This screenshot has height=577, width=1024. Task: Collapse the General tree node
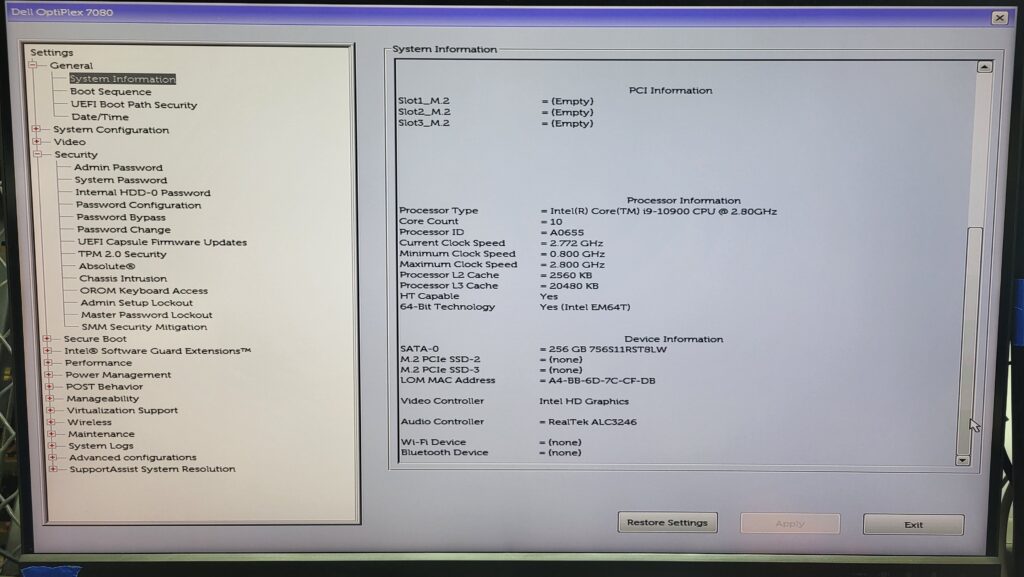pos(32,66)
